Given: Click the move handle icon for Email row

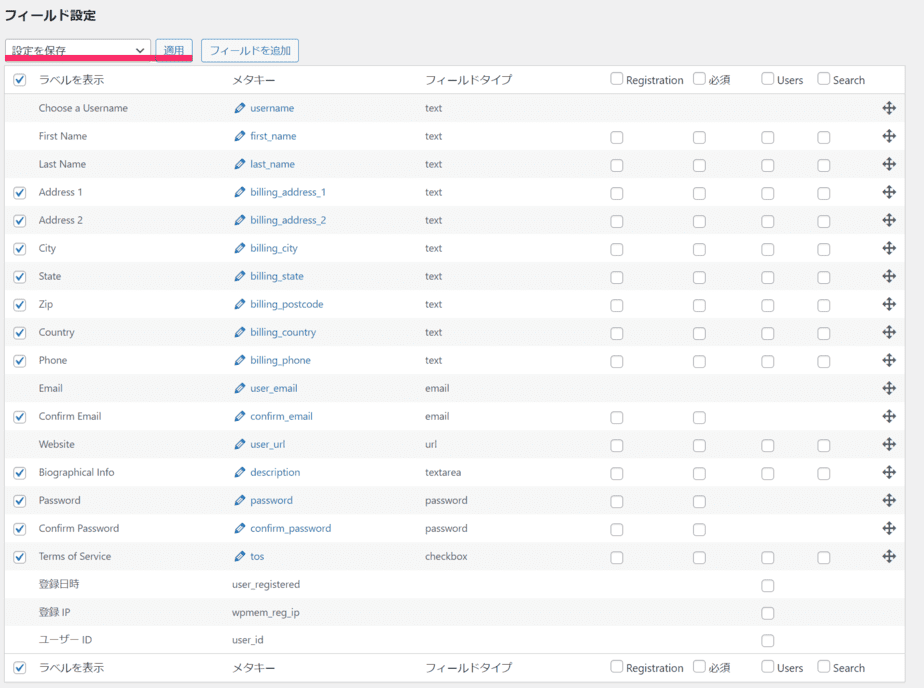Looking at the screenshot, I should tap(889, 388).
